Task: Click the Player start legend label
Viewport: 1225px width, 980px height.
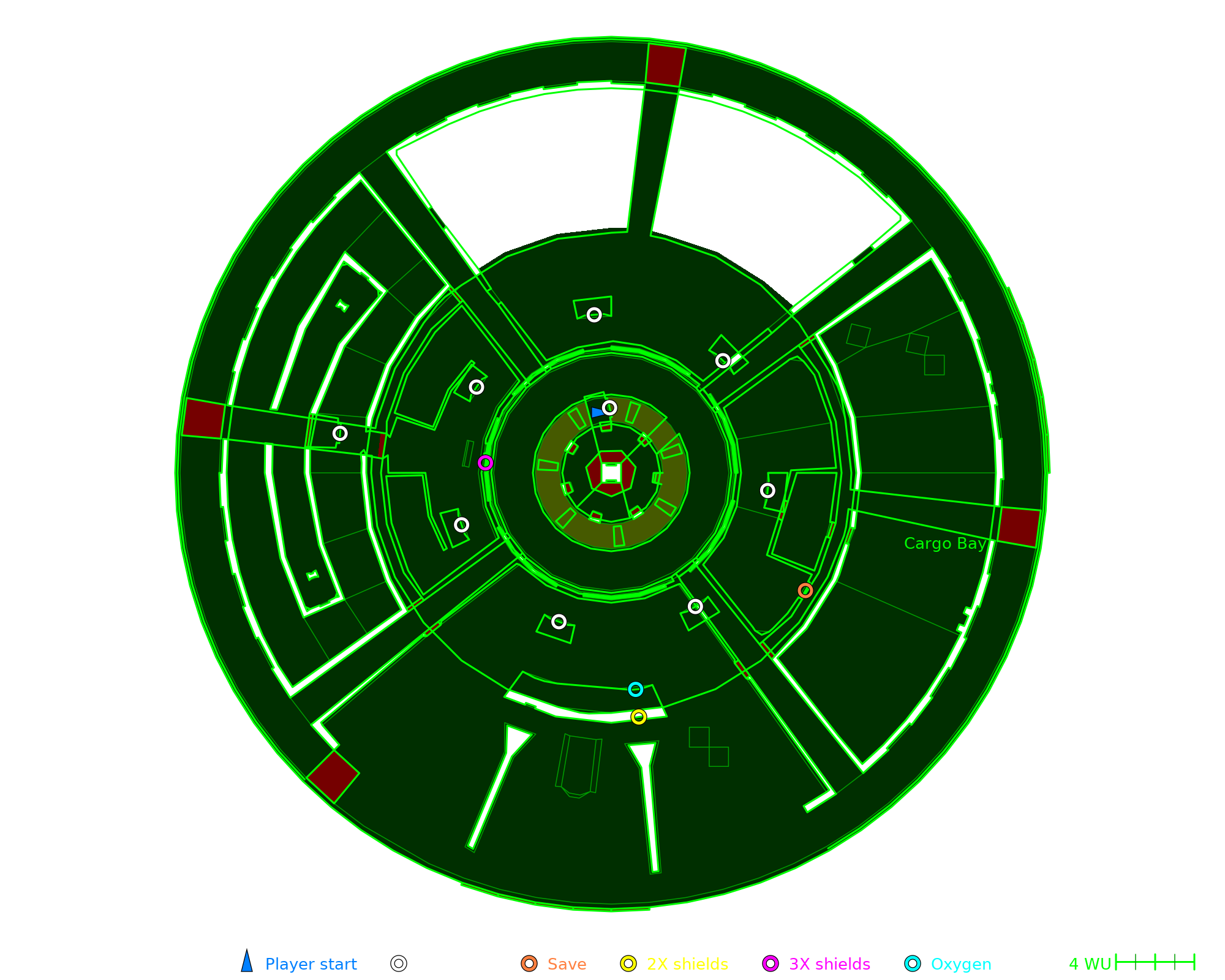Action: pos(311,964)
